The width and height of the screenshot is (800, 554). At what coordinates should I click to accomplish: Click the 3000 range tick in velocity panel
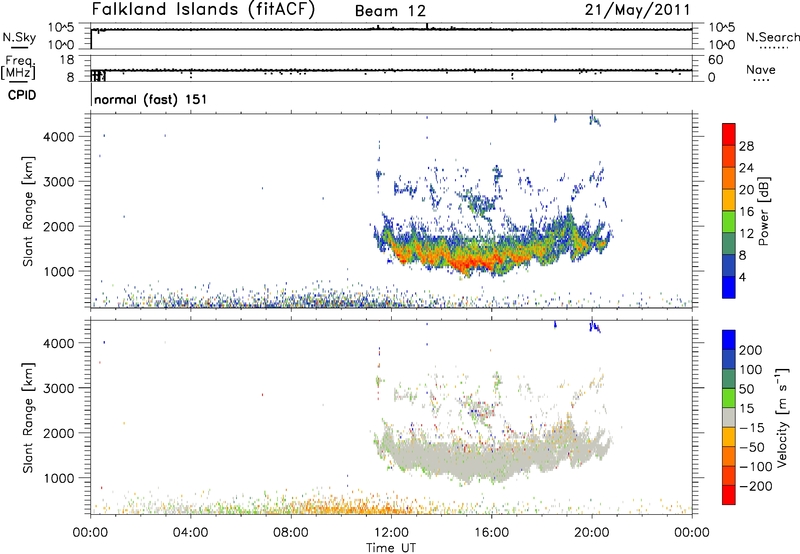(59, 388)
